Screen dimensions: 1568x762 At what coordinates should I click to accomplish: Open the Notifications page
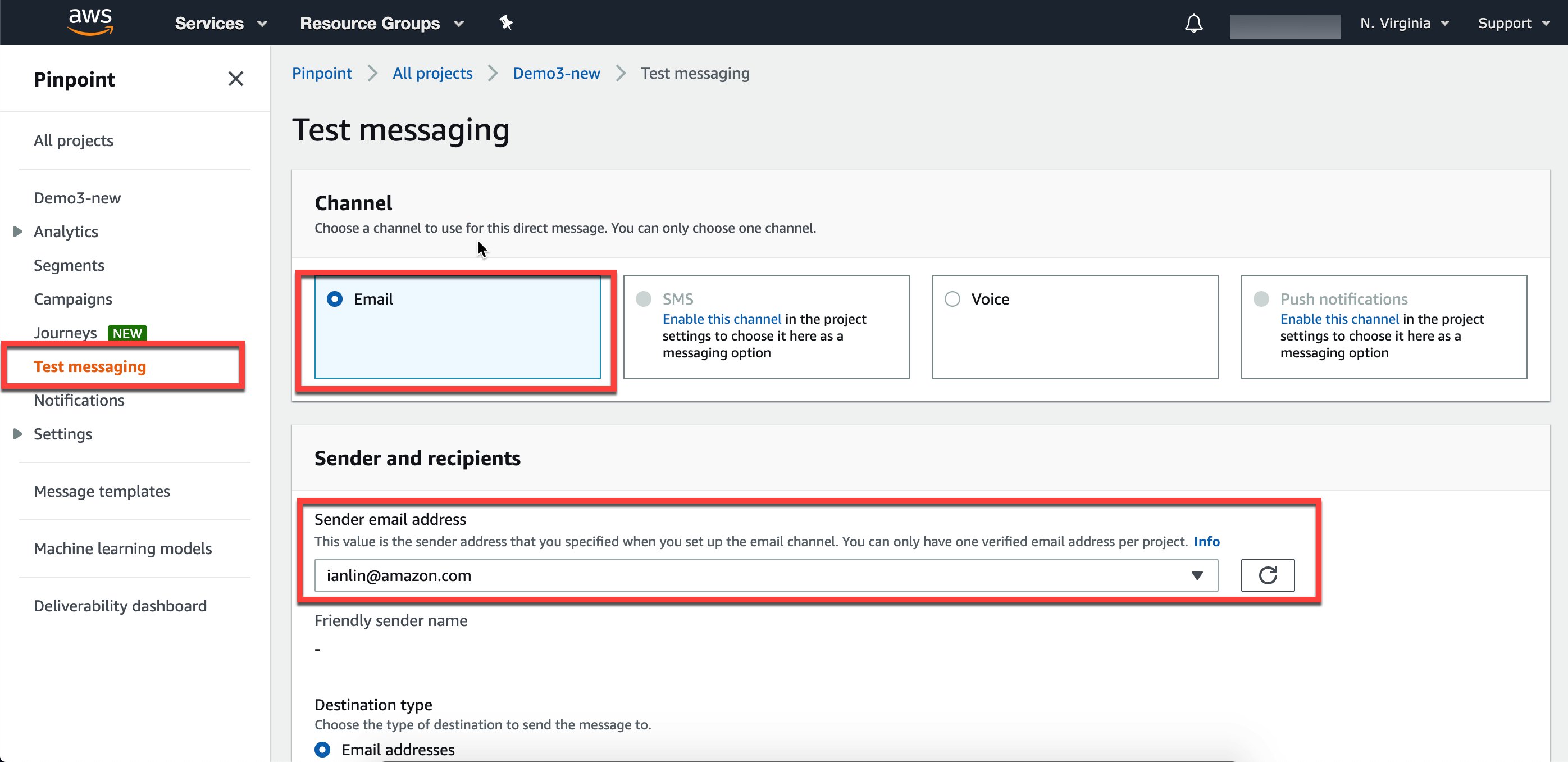(x=79, y=400)
